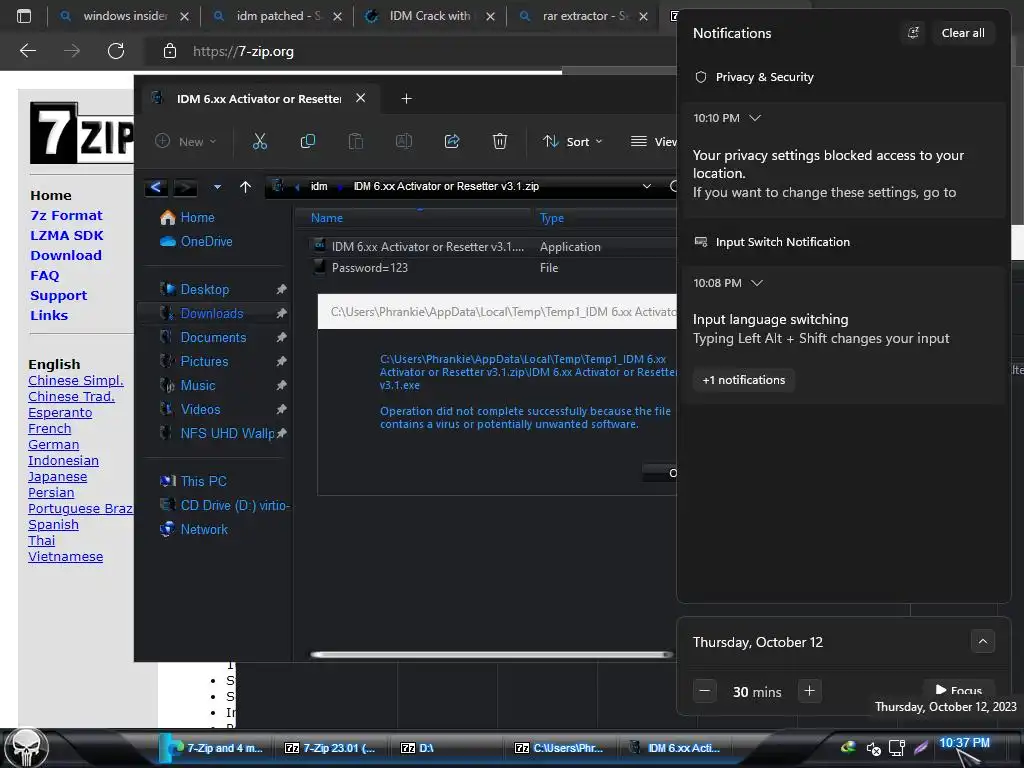Image resolution: width=1024 pixels, height=768 pixels.
Task: Click the idm breadcrumb in address bar
Action: pyautogui.click(x=319, y=187)
